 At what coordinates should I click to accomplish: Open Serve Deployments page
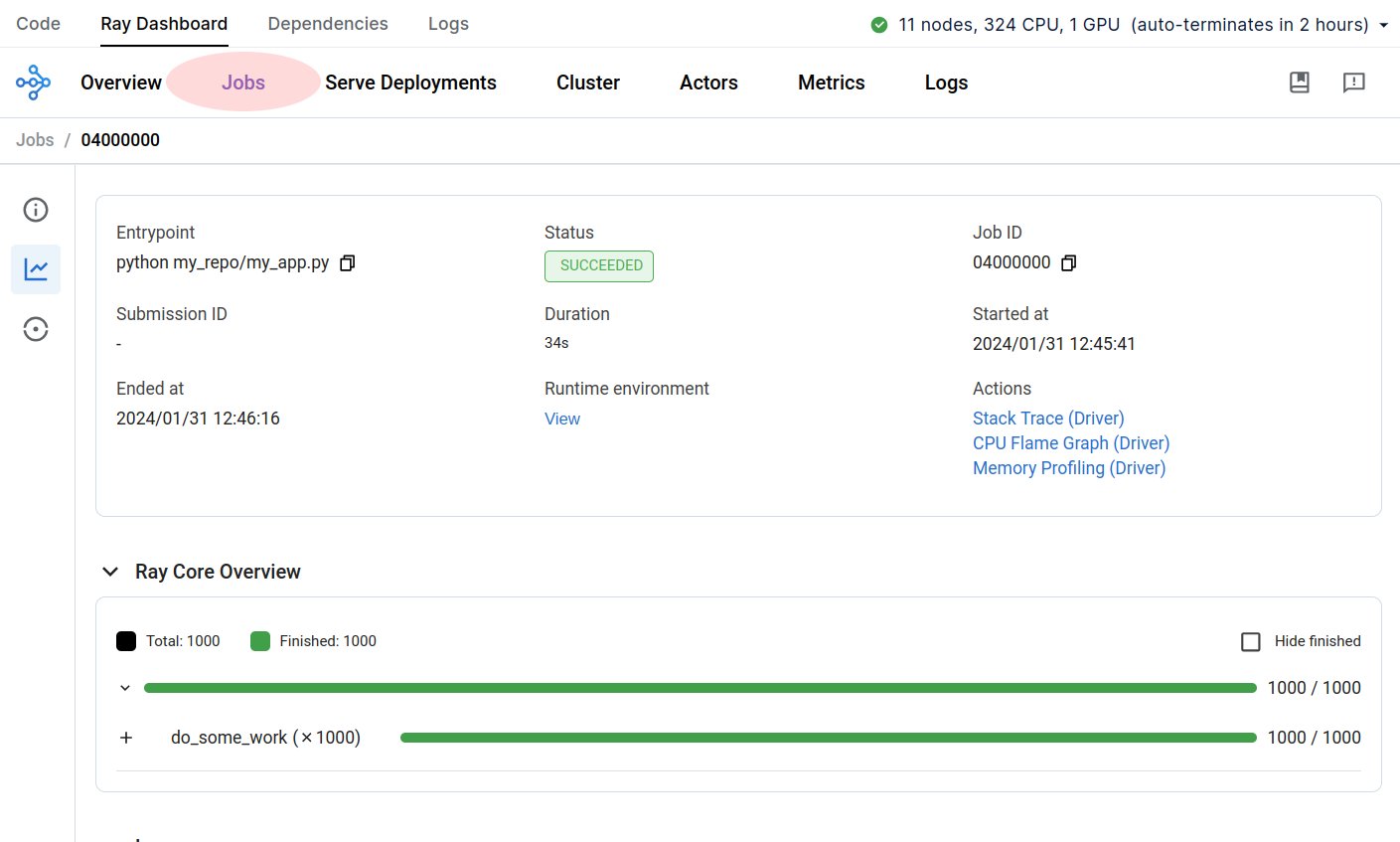pyautogui.click(x=410, y=83)
